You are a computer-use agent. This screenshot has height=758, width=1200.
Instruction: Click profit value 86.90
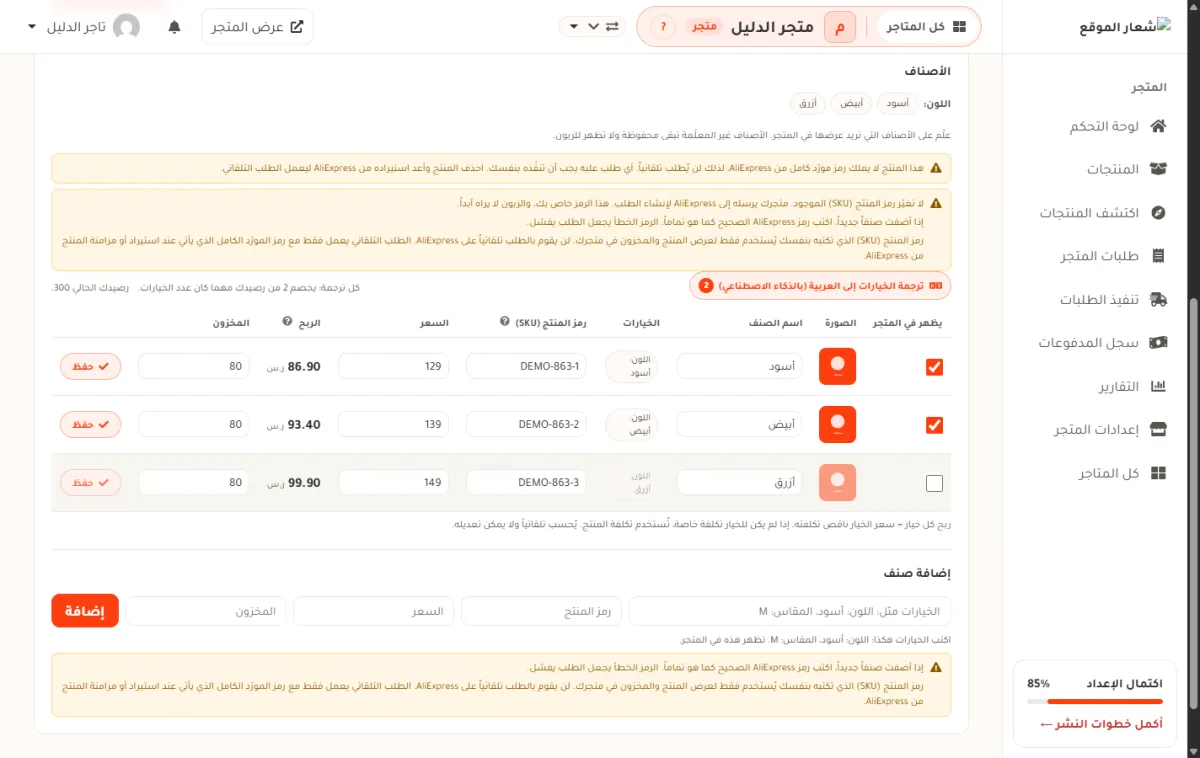(304, 367)
